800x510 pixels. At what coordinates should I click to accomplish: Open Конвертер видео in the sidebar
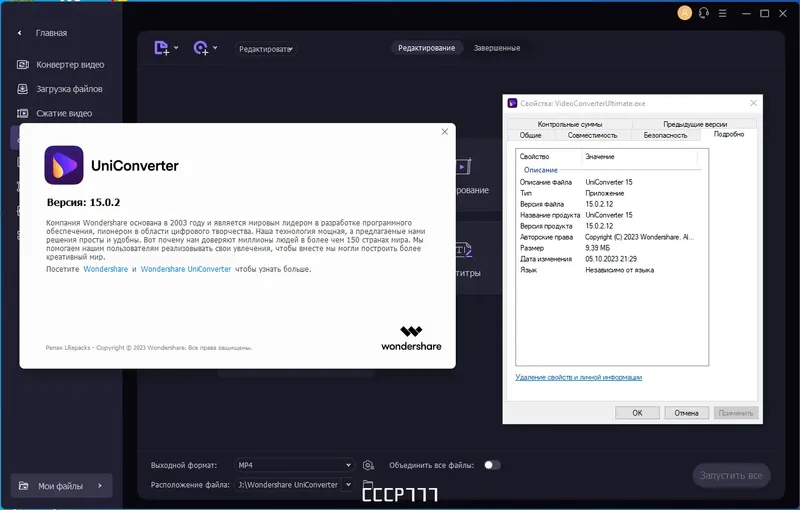(70, 65)
